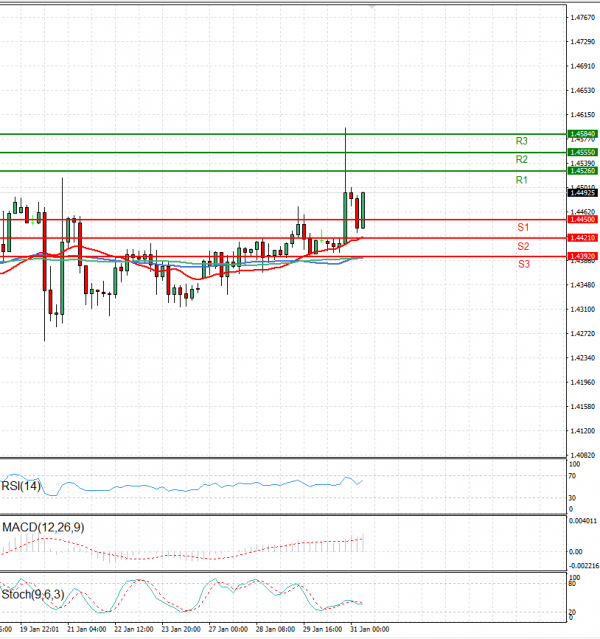The image size is (600, 639).
Task: Click the 27 Jan 00:00 time label
Action: tap(228, 629)
